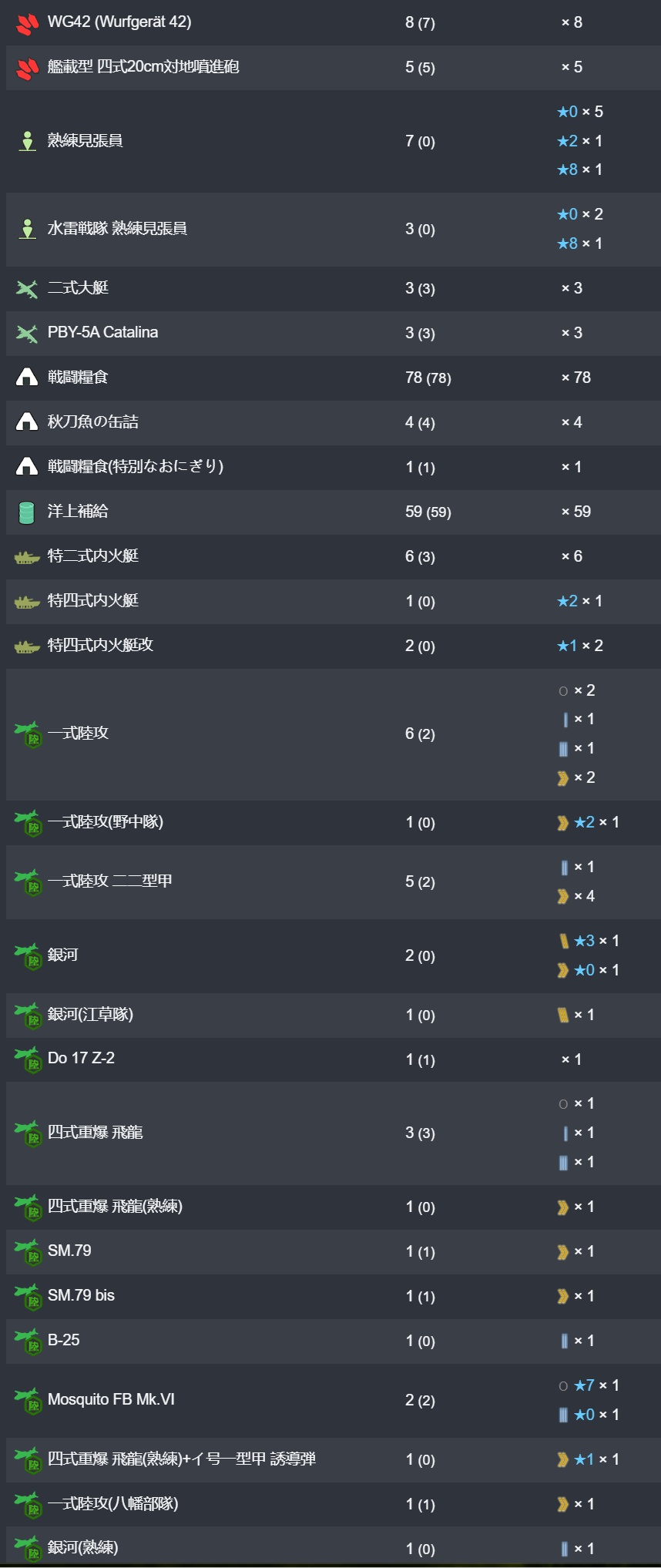Select the flying boat icon beside 二式大艇
661x1568 pixels.
coord(27,289)
